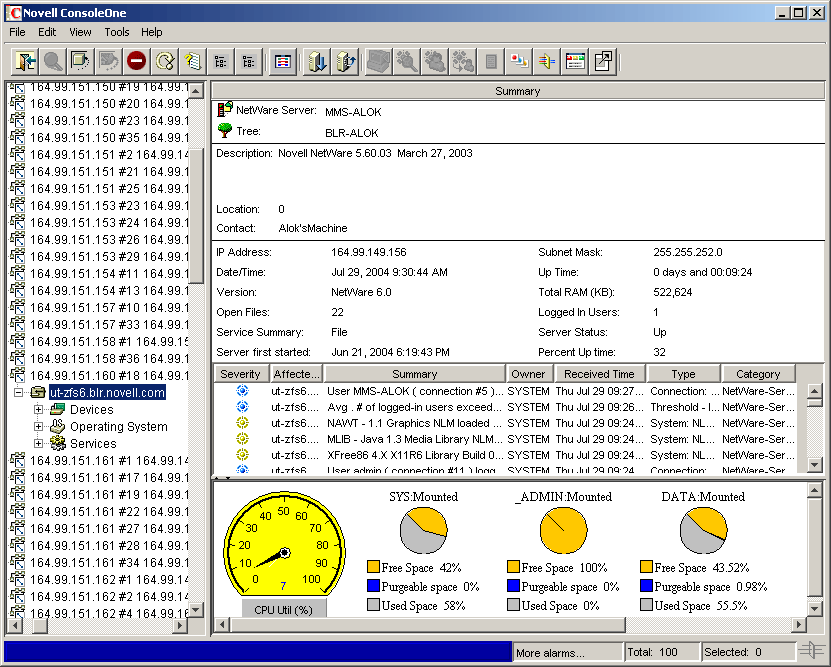Screen dimensions: 831x667
Task: Click the Severity column header
Action: (x=240, y=373)
